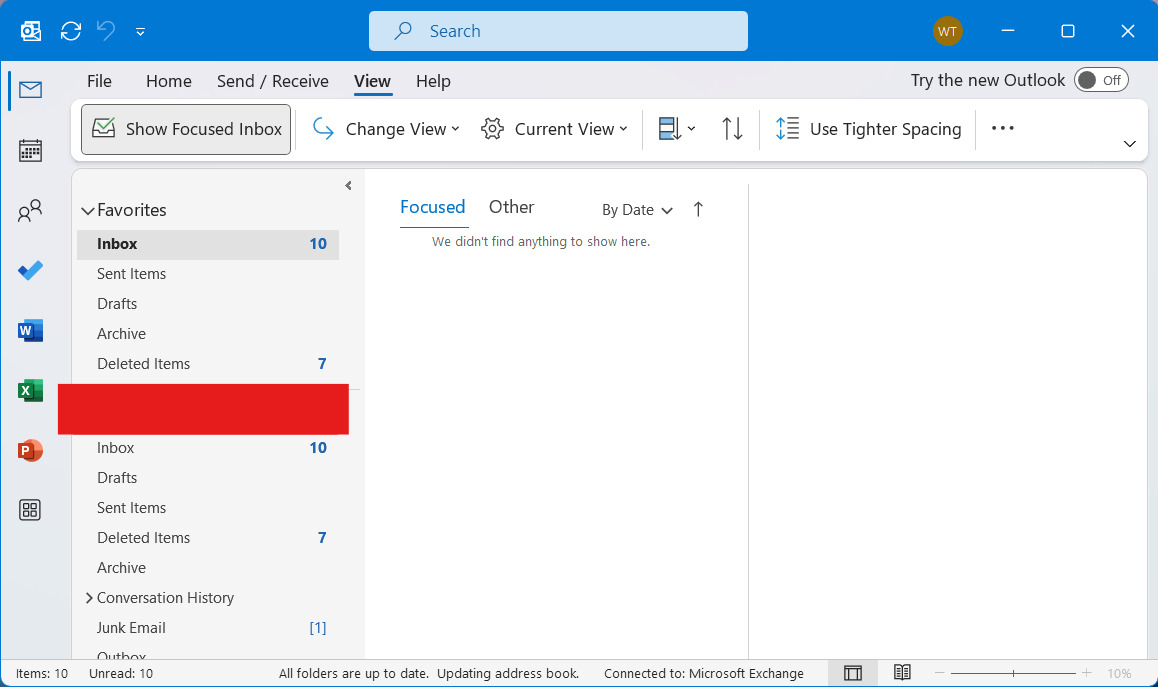1158x687 pixels.
Task: Open the People contacts icon
Action: [30, 211]
